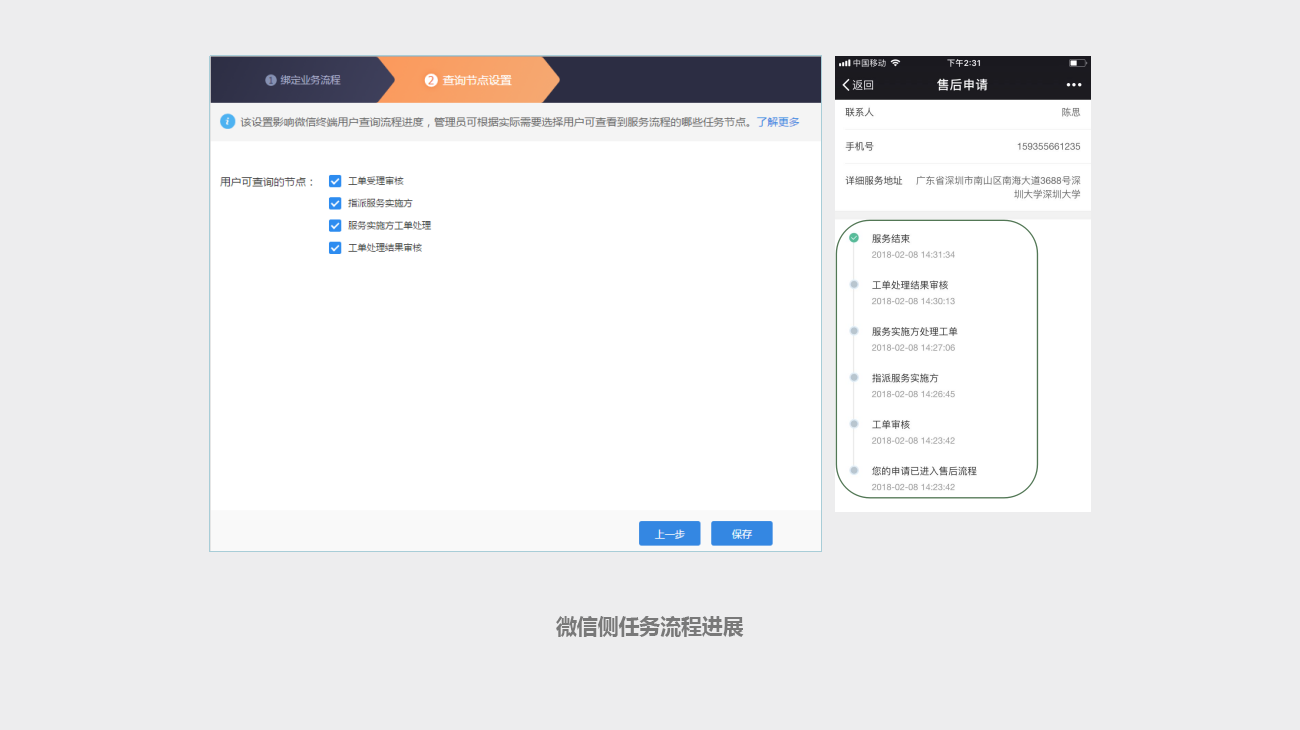Click timeline dot beside 工单审核
Viewport: 1300px width, 730px height.
[x=854, y=423]
